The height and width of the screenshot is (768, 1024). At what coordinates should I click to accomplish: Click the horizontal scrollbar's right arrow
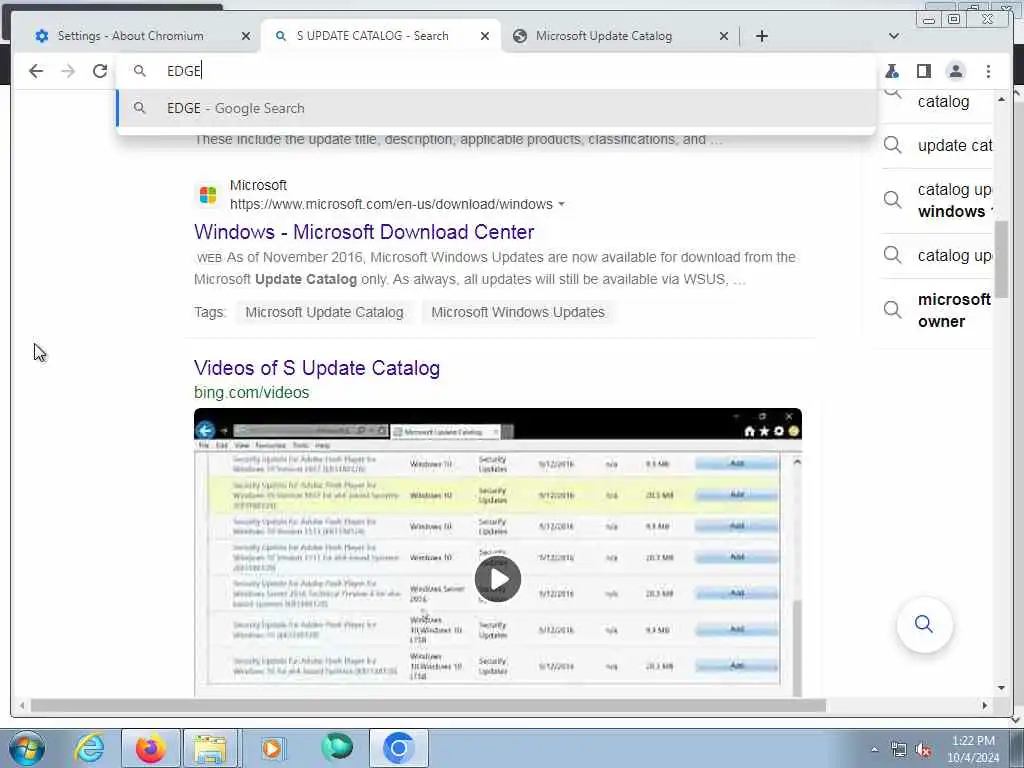click(x=985, y=705)
